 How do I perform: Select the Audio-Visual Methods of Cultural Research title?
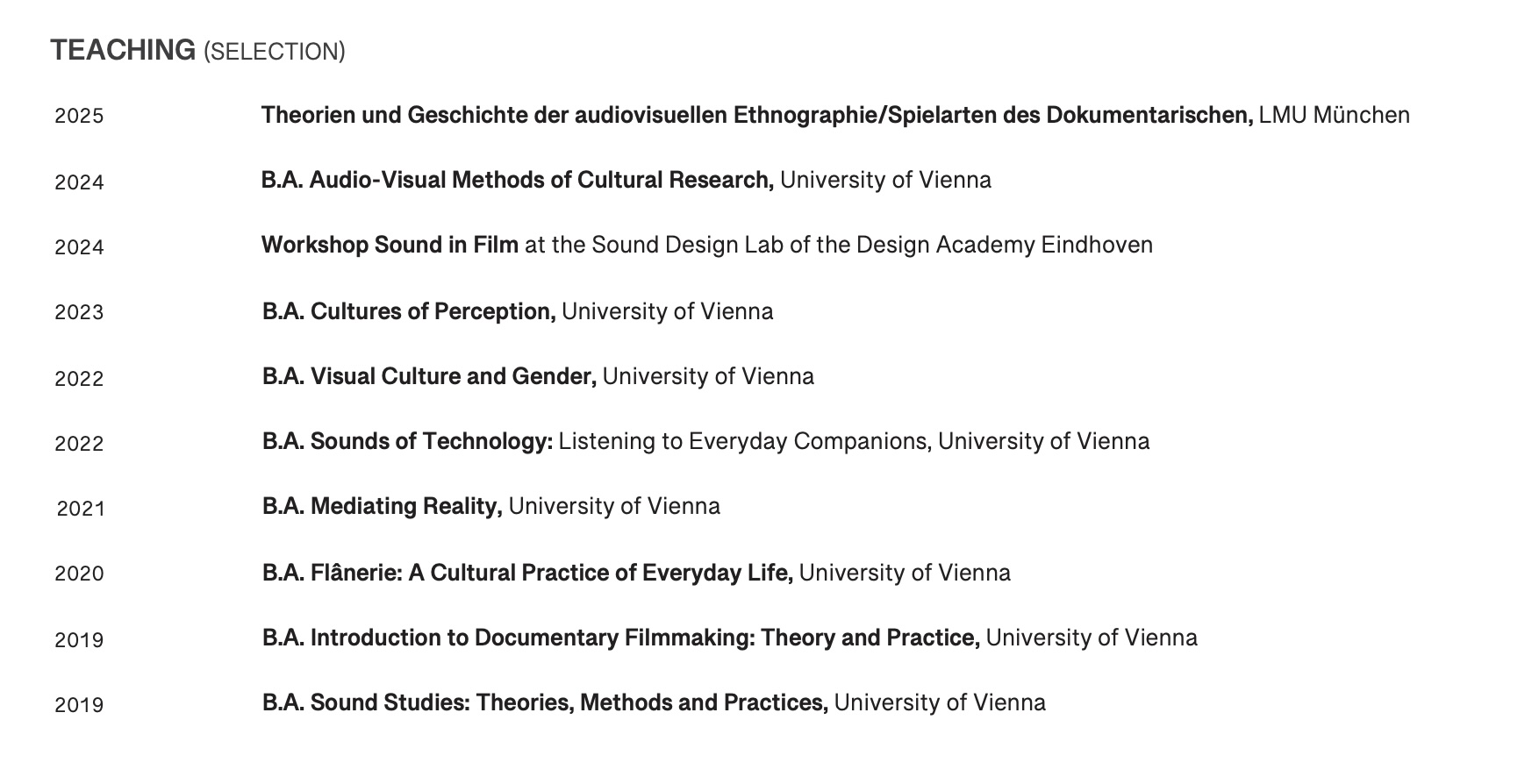point(518,180)
